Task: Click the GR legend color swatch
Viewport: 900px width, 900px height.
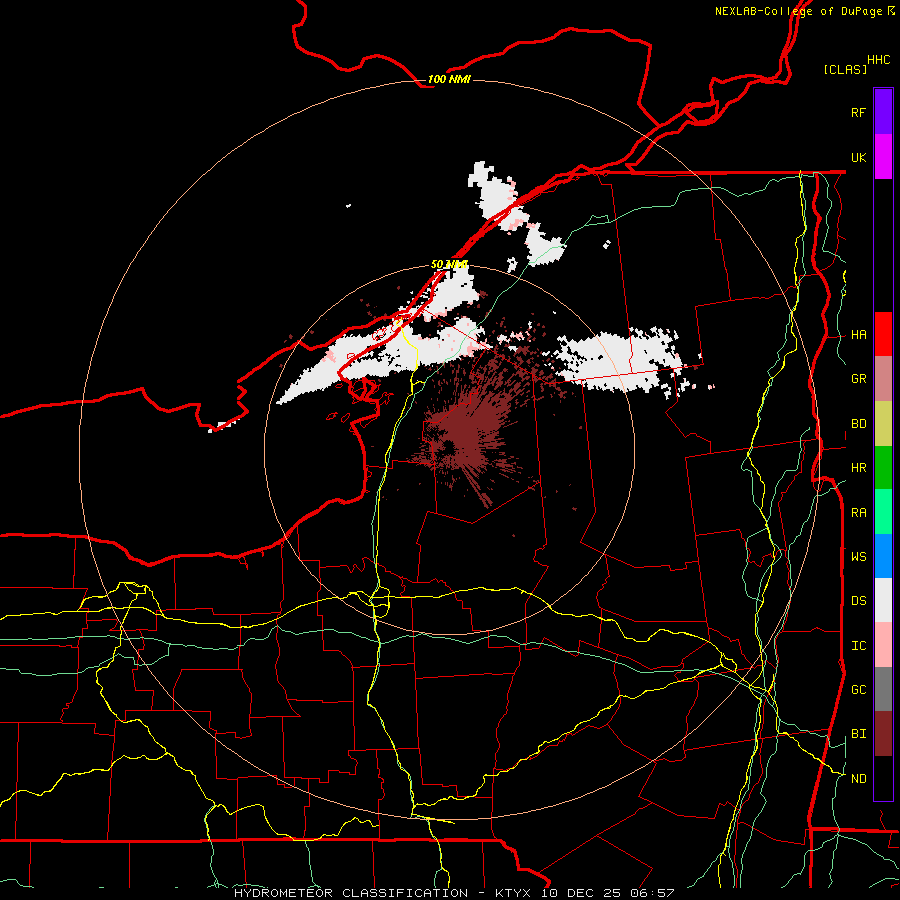Action: [x=883, y=379]
